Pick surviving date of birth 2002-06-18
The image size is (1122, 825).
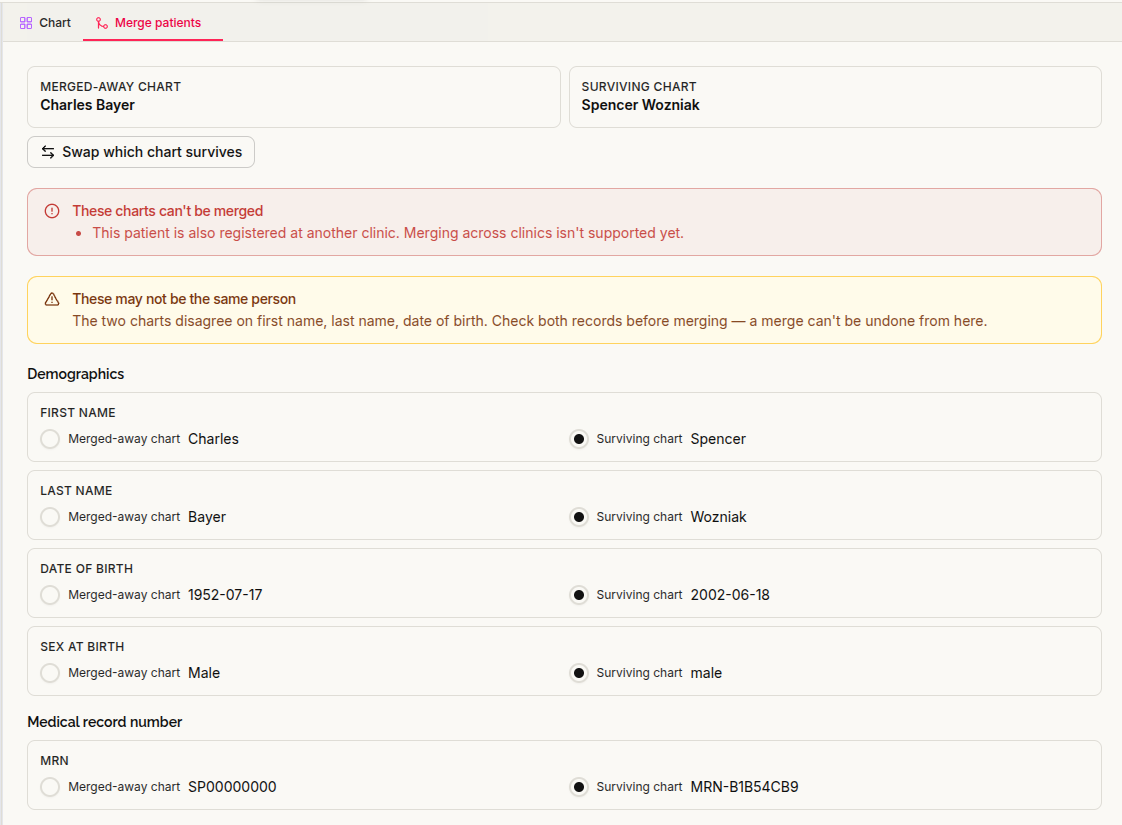point(579,595)
